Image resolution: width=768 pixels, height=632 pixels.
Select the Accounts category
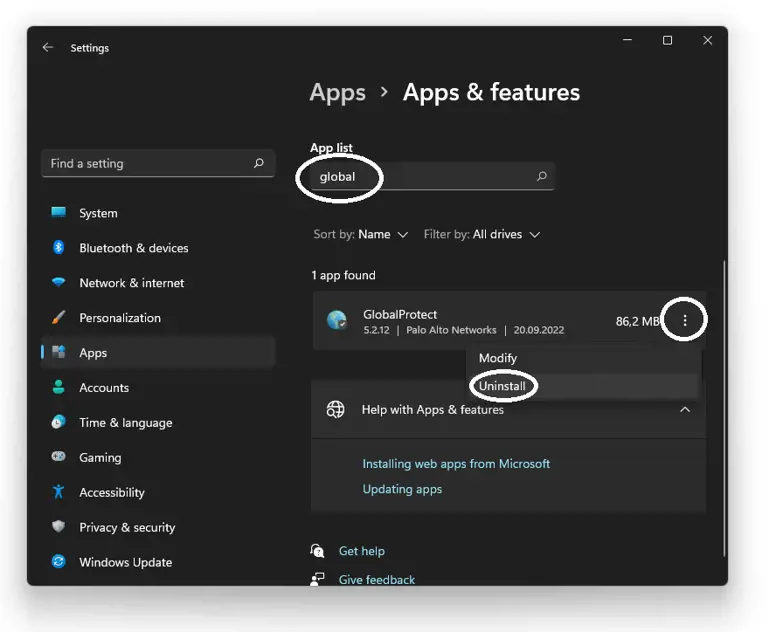[x=103, y=388]
